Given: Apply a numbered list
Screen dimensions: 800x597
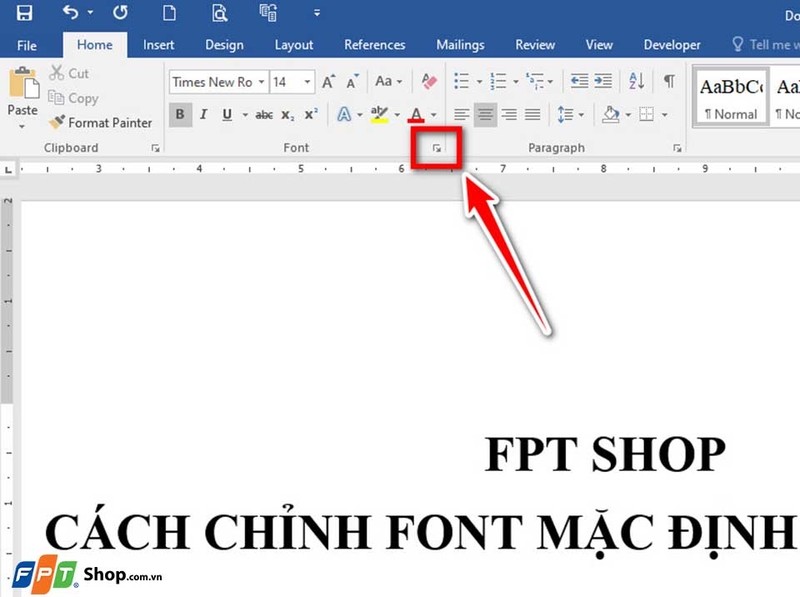Looking at the screenshot, I should point(498,82).
